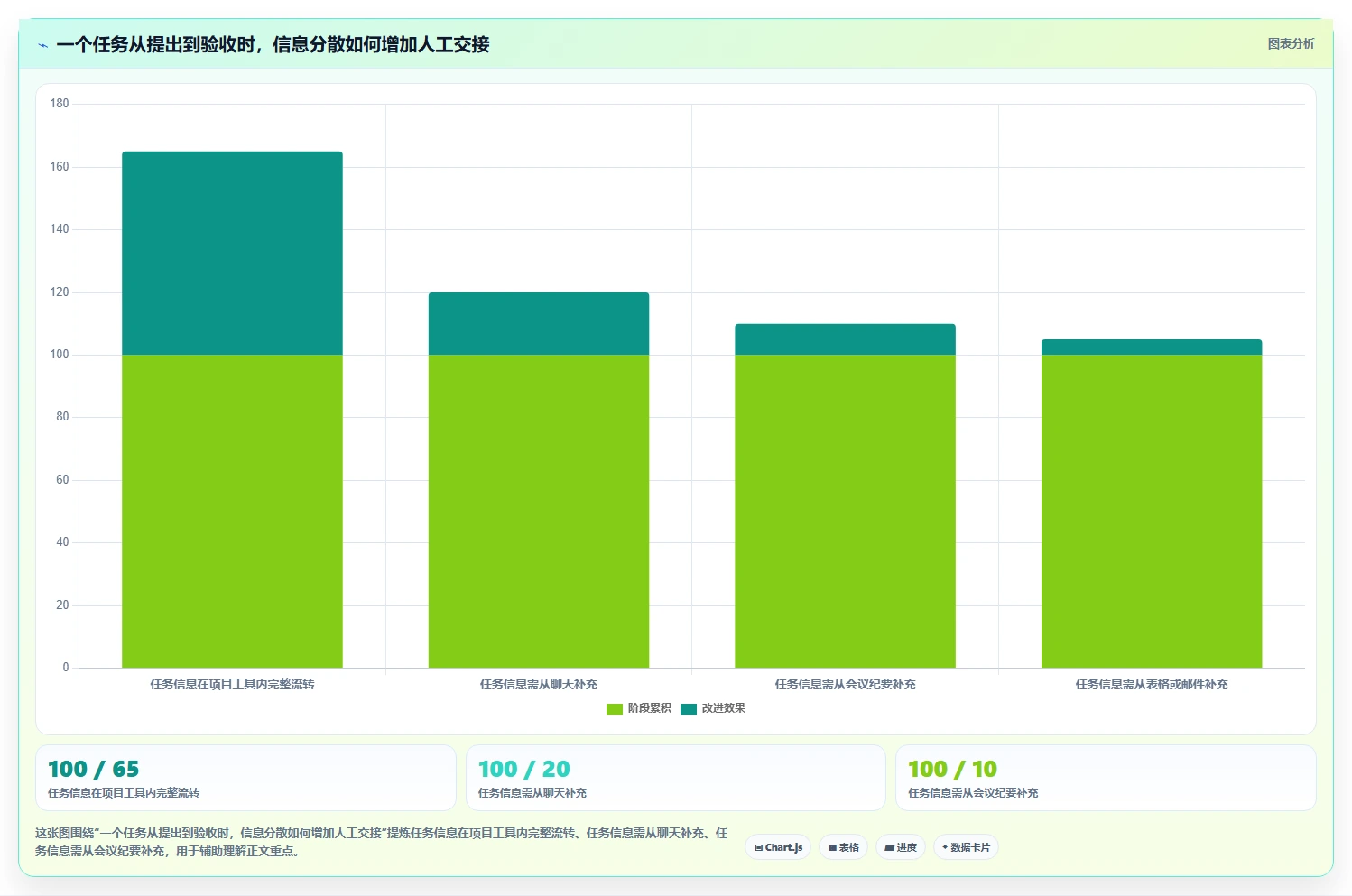Click the y-axis value 120
This screenshot has height=896, width=1352.
click(x=60, y=292)
